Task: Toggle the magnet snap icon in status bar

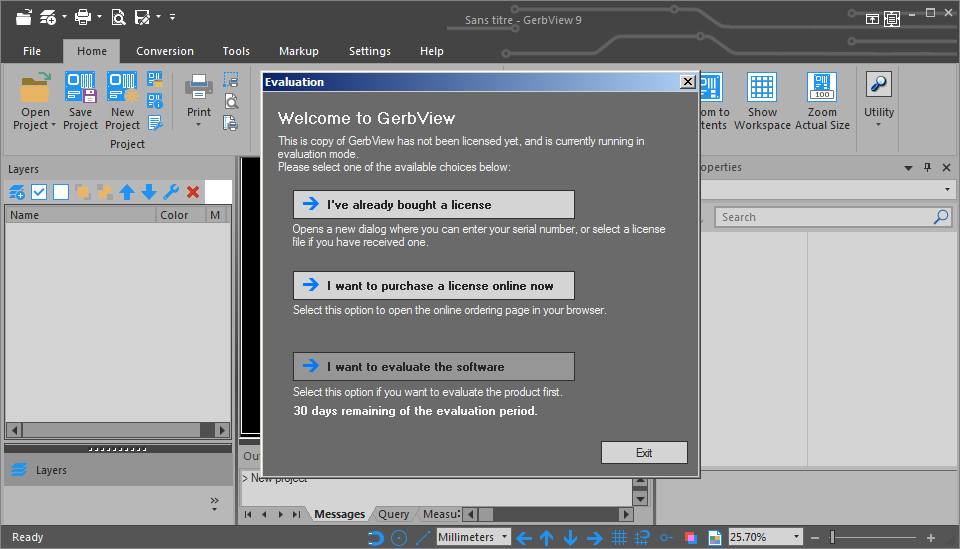Action: coord(375,537)
